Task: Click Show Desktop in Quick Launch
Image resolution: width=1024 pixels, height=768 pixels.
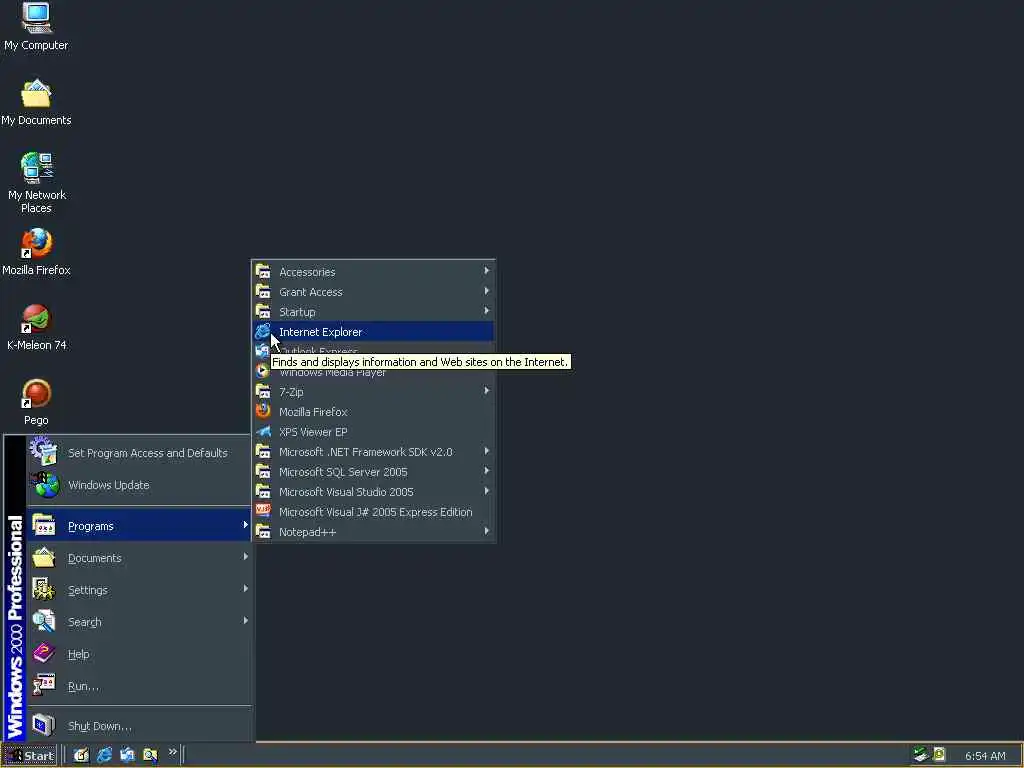Action: (x=81, y=756)
